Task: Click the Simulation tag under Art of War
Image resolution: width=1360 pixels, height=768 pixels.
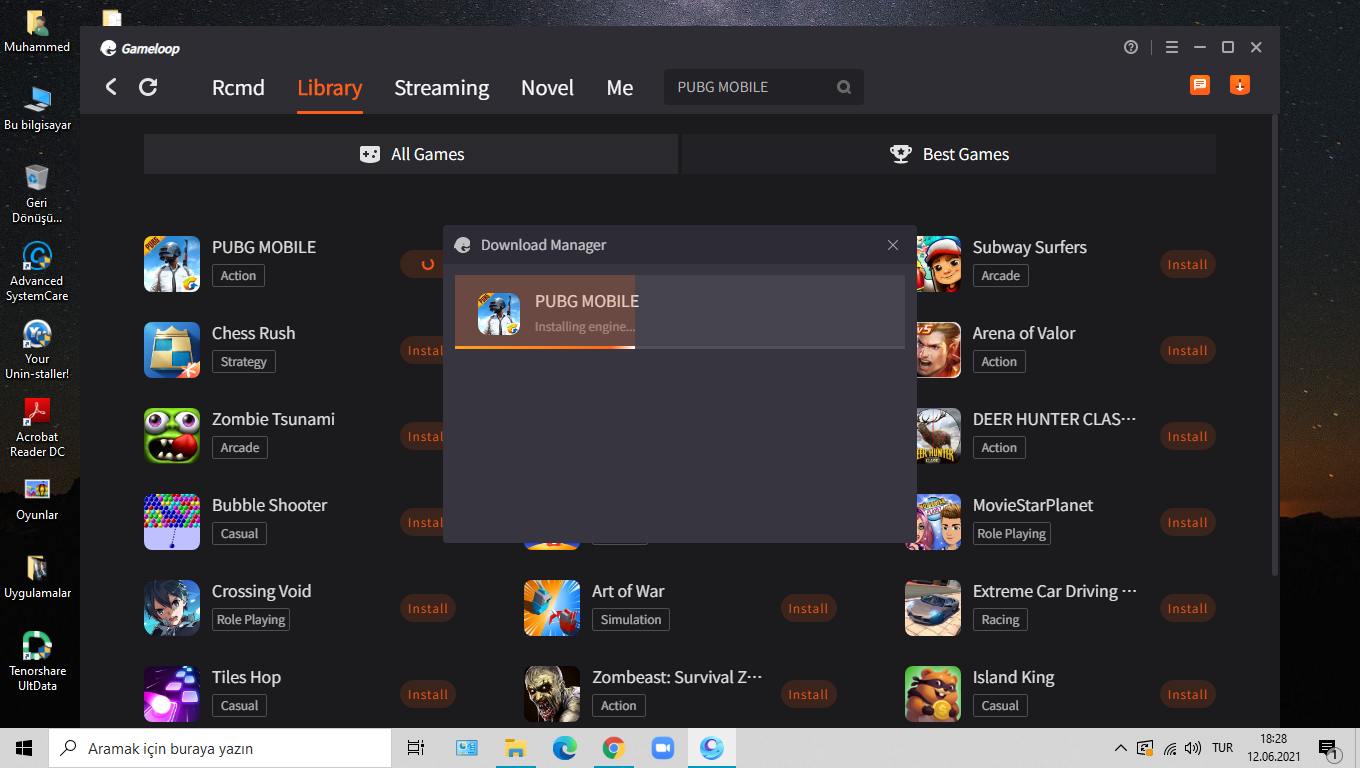Action: coord(631,620)
